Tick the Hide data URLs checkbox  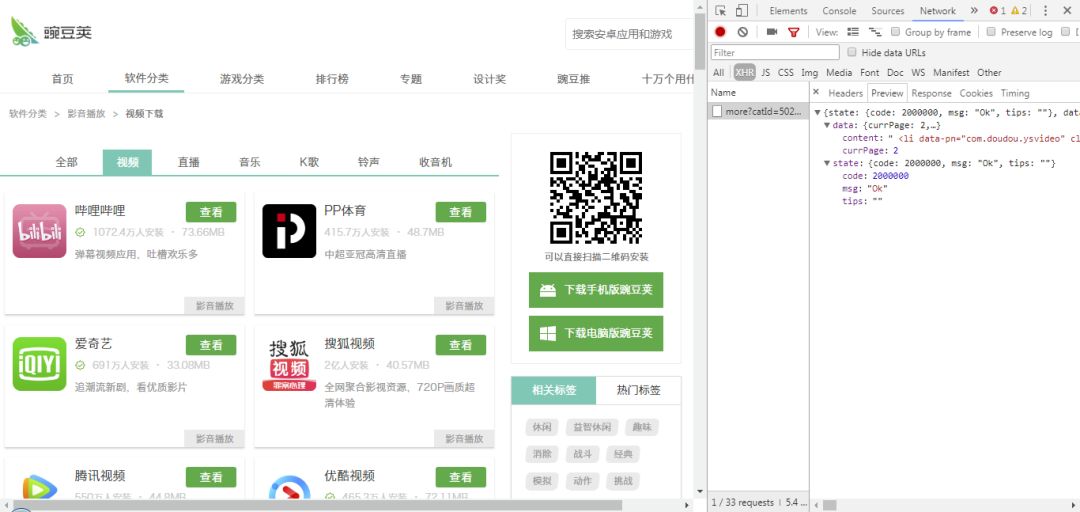(x=852, y=52)
